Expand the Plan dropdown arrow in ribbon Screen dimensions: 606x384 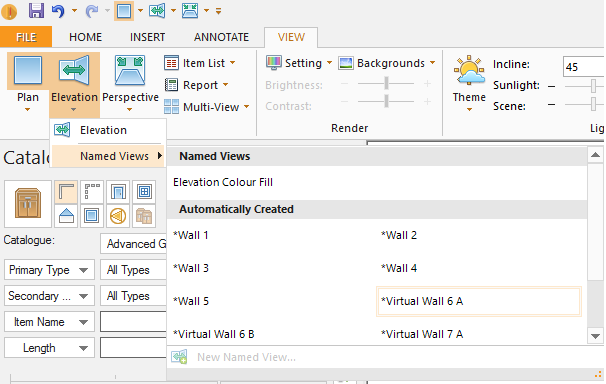(27, 110)
